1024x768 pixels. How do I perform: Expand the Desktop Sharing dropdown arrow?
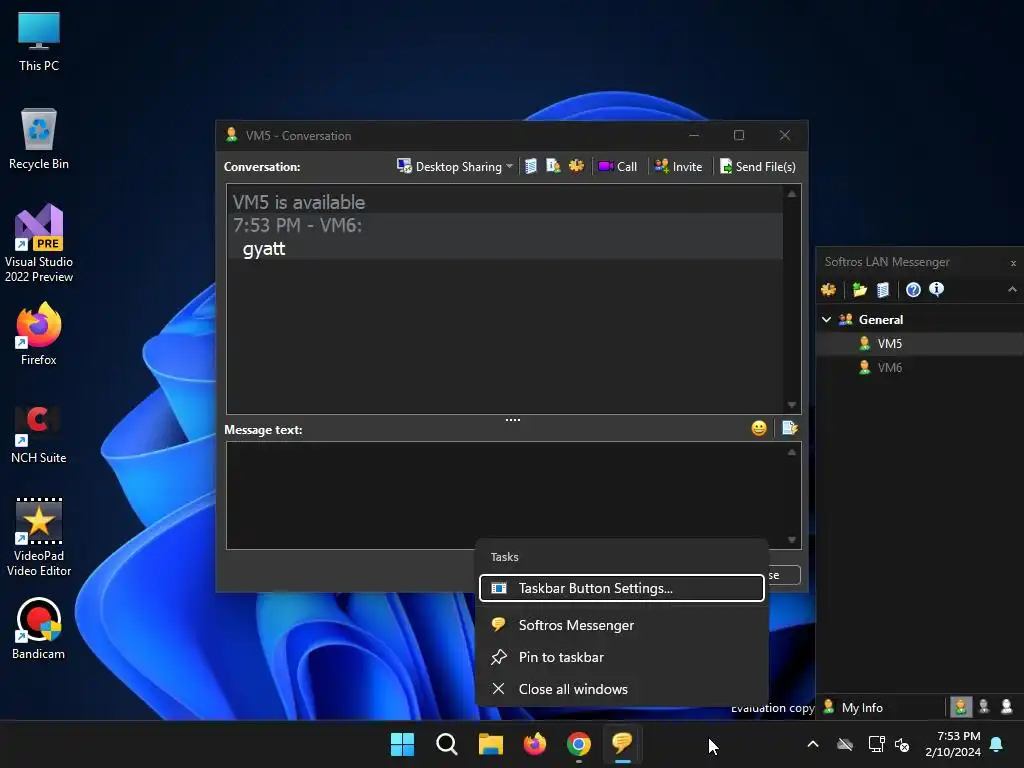click(509, 167)
